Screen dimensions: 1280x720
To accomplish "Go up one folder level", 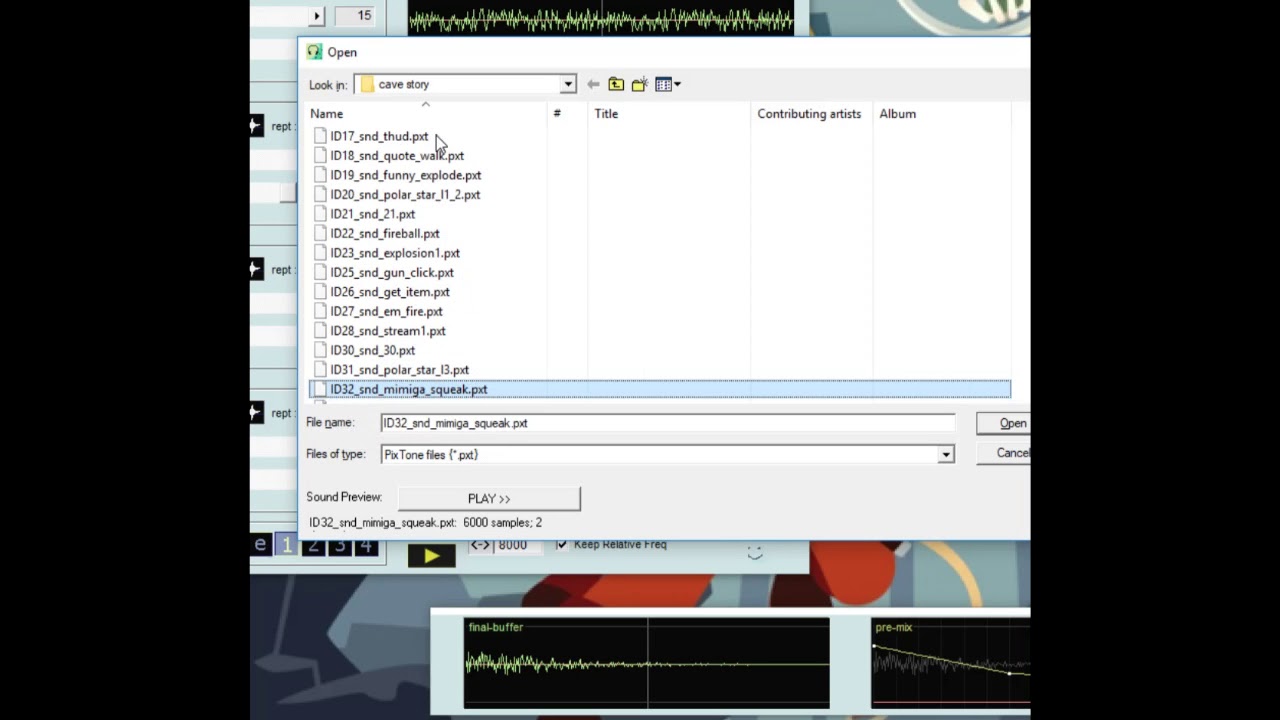I will [616, 85].
